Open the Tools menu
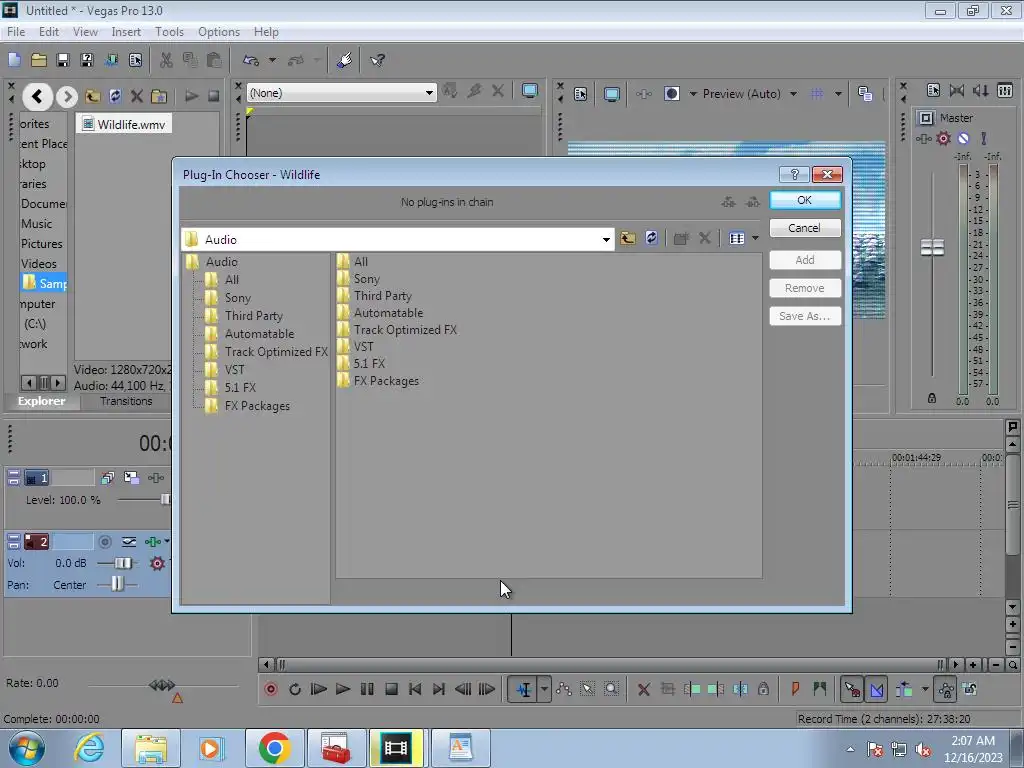 [169, 31]
